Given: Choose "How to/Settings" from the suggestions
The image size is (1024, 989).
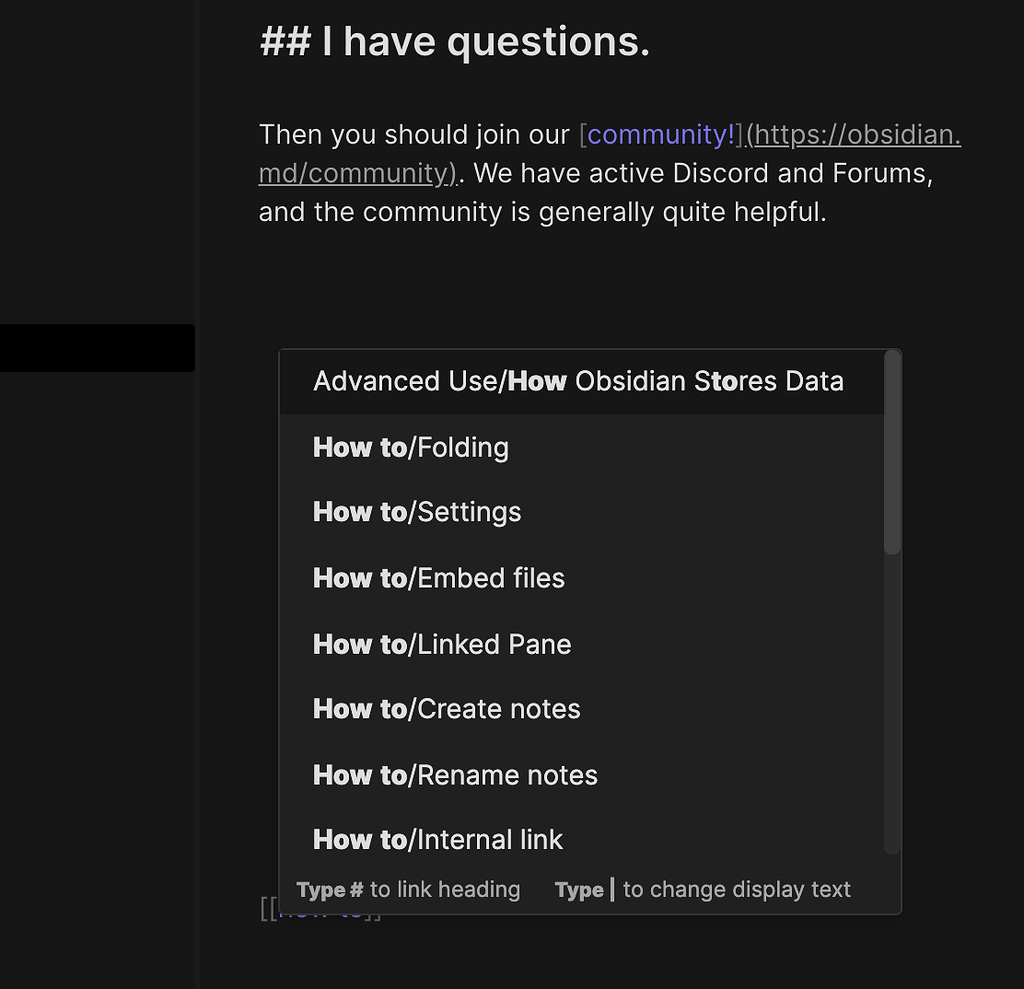Looking at the screenshot, I should pyautogui.click(x=417, y=512).
